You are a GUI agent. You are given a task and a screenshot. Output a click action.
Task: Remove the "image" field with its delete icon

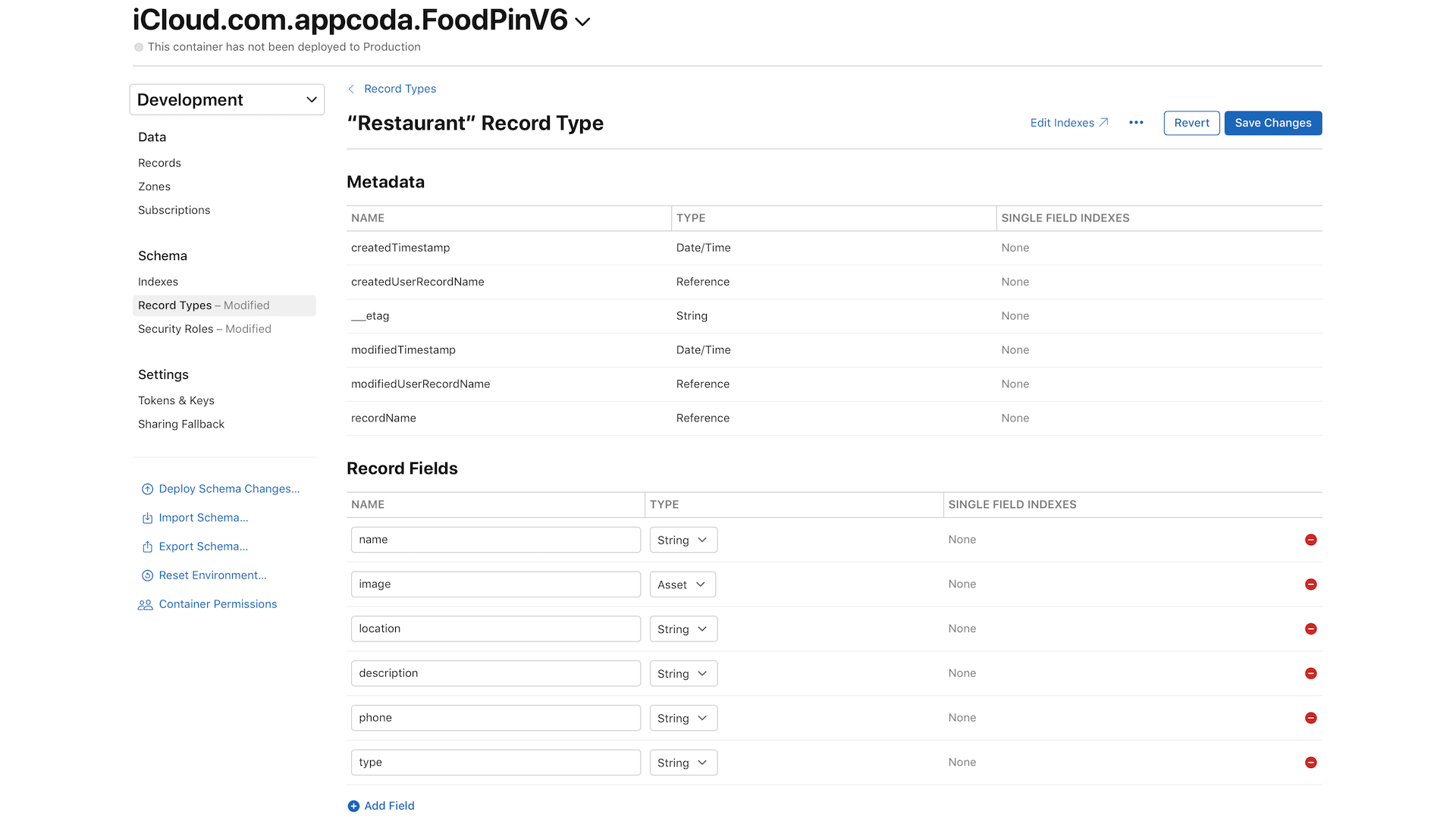coord(1311,584)
